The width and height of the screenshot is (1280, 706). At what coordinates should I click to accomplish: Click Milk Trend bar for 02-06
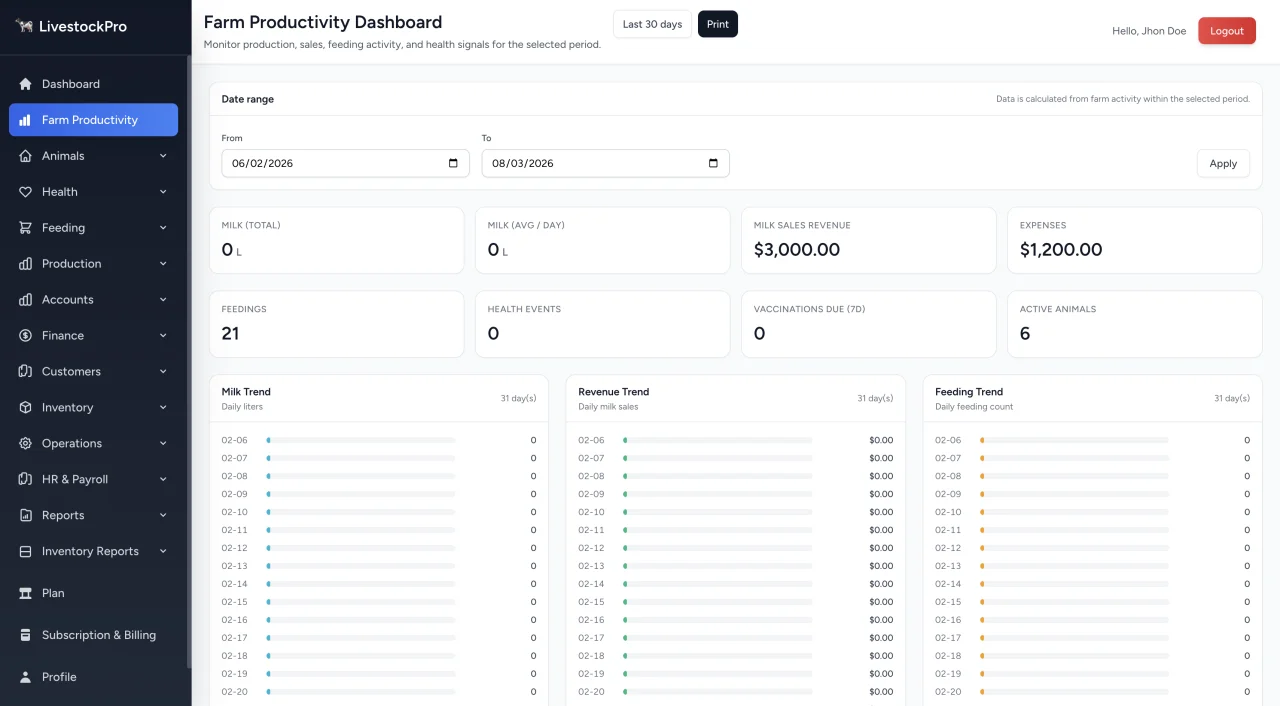(x=361, y=440)
